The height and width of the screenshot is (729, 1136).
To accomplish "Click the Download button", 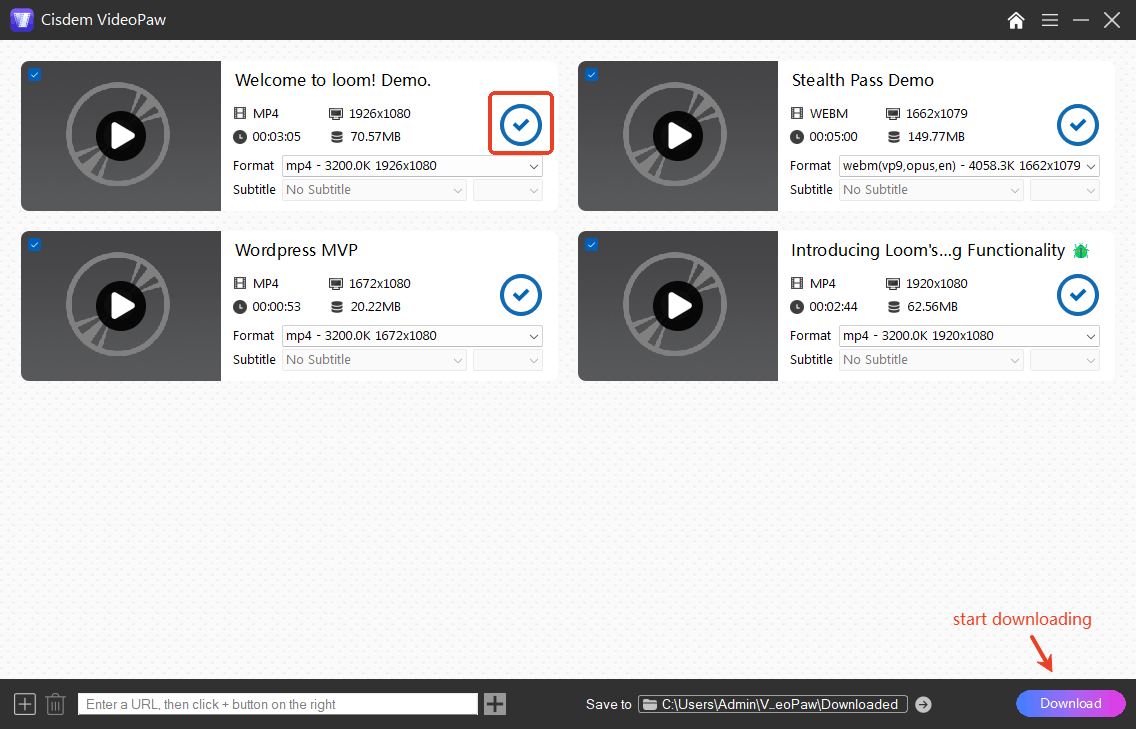I will [1071, 704].
